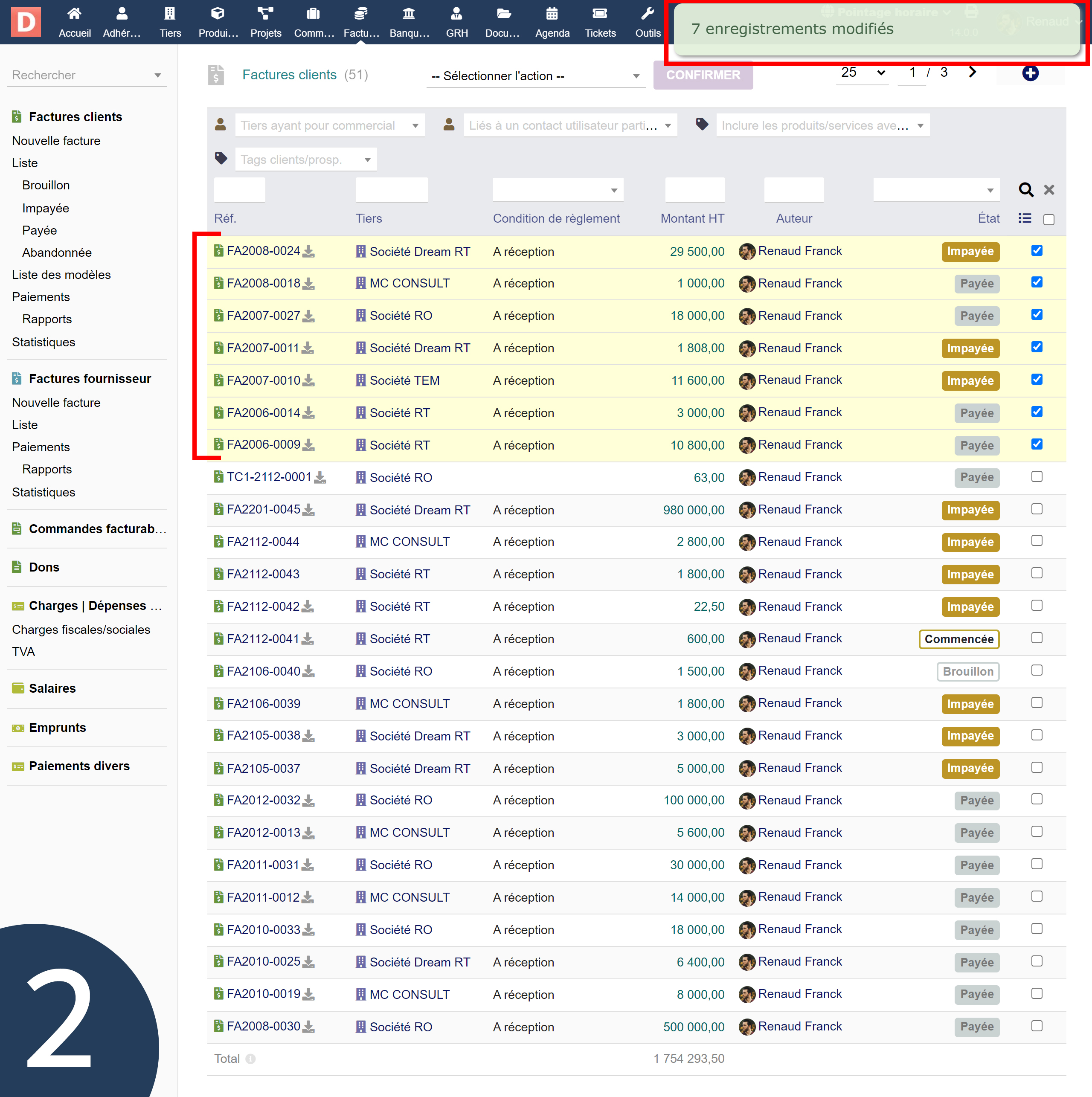Viewport: 1092px width, 1097px height.
Task: Click the blue plus icon to add invoice
Action: (1030, 73)
